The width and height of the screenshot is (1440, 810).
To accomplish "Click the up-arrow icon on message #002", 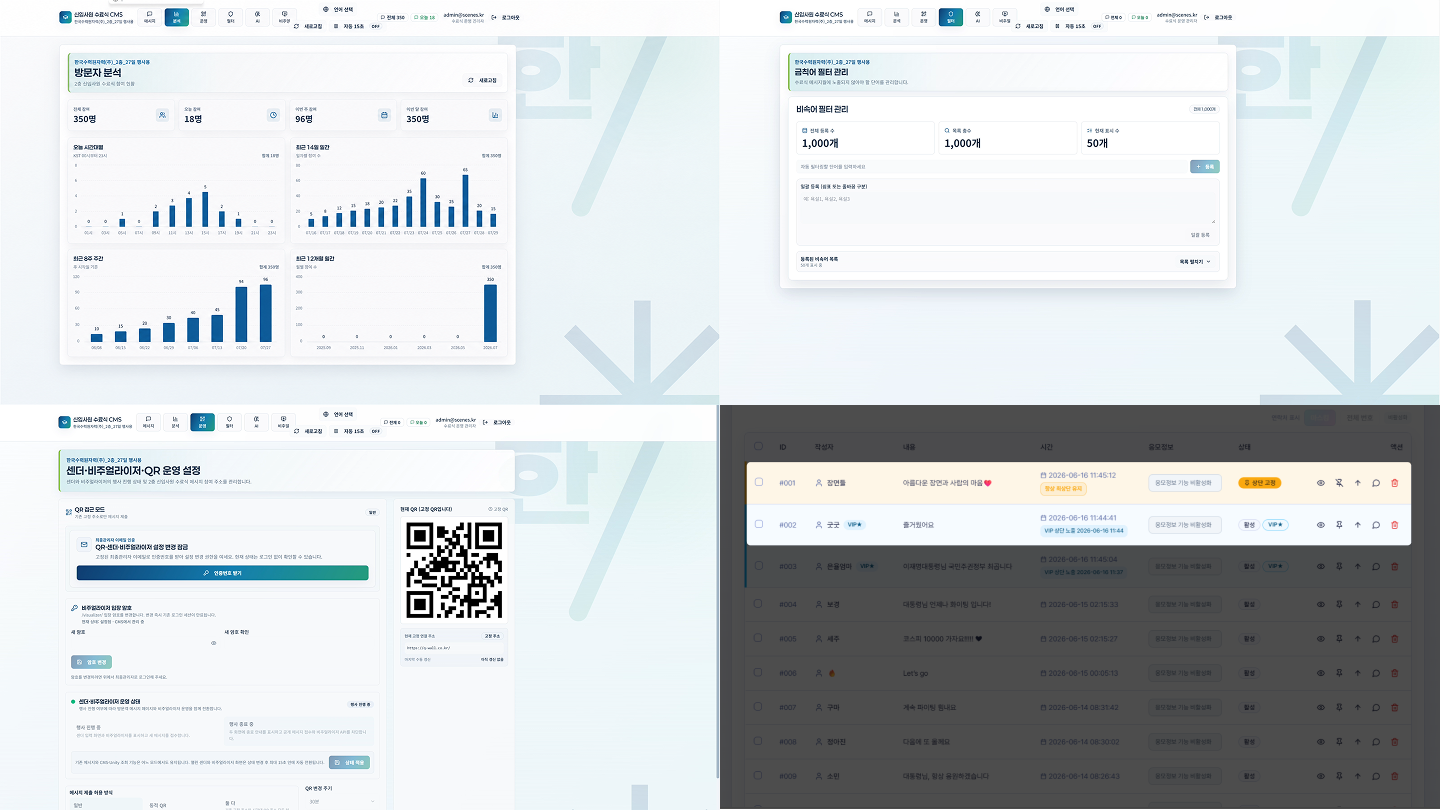I will click(1357, 524).
